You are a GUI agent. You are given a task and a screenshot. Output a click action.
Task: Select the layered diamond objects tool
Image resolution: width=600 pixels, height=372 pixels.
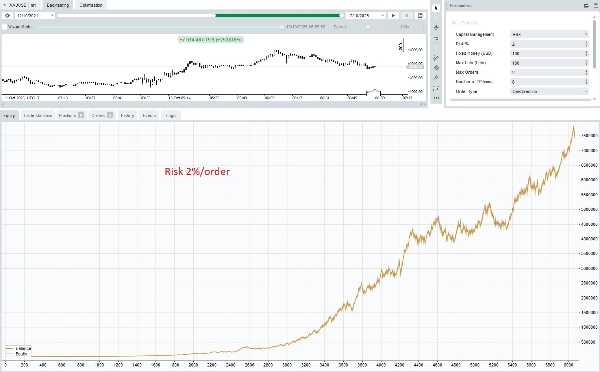pos(436,68)
